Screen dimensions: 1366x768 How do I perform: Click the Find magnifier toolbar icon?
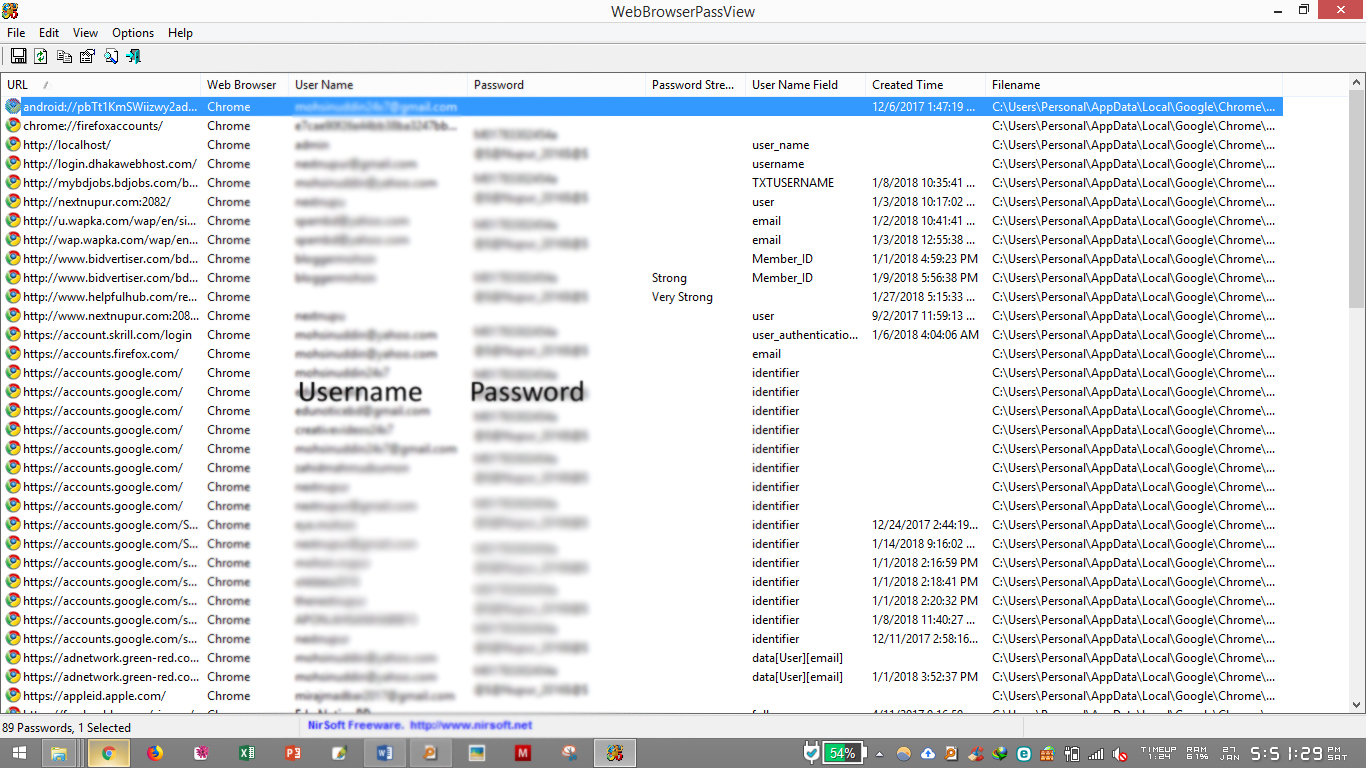click(x=110, y=56)
